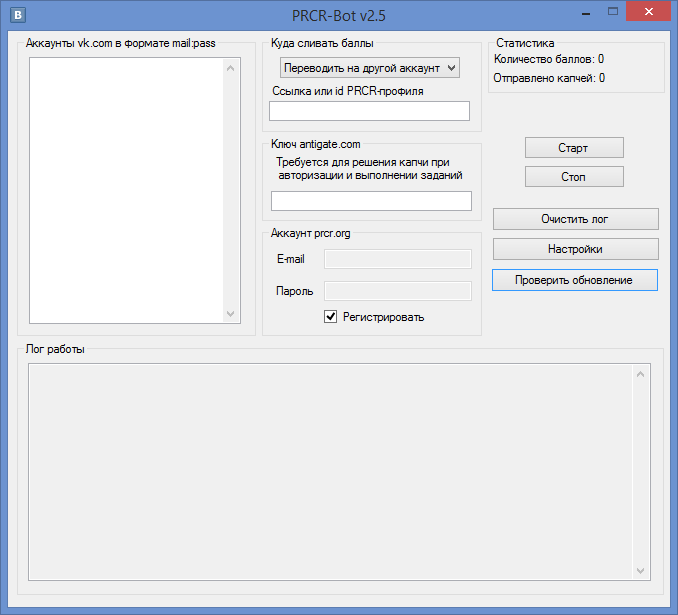Click 'Очистить лог' button
678x615 pixels.
(x=576, y=219)
